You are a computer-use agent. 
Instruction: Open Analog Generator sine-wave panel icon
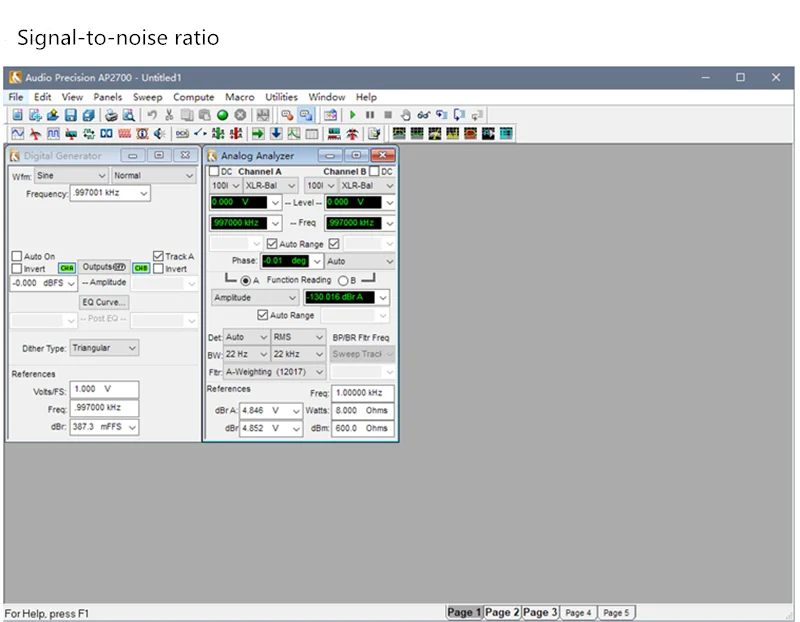tap(18, 134)
